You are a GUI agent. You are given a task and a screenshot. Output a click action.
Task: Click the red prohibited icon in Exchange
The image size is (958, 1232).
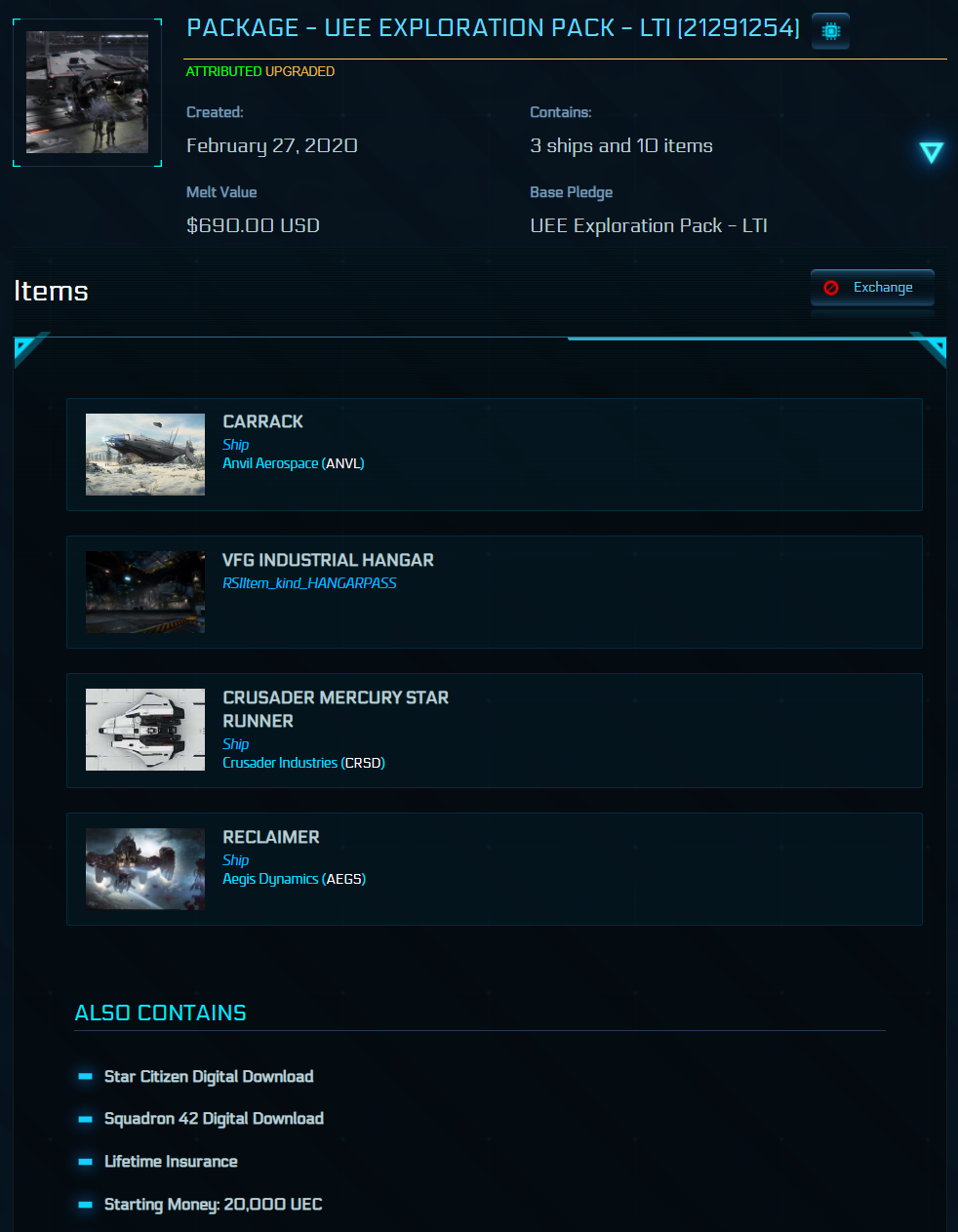(x=831, y=288)
